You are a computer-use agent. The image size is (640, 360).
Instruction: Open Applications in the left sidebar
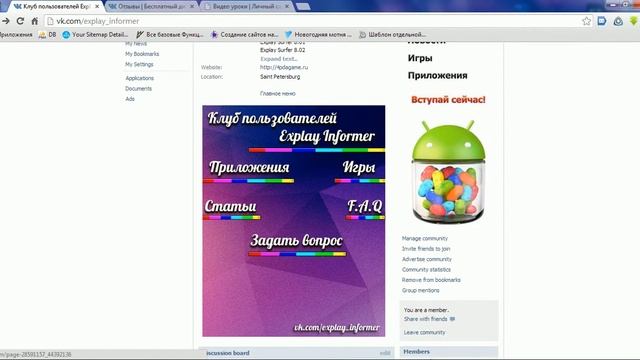140,78
